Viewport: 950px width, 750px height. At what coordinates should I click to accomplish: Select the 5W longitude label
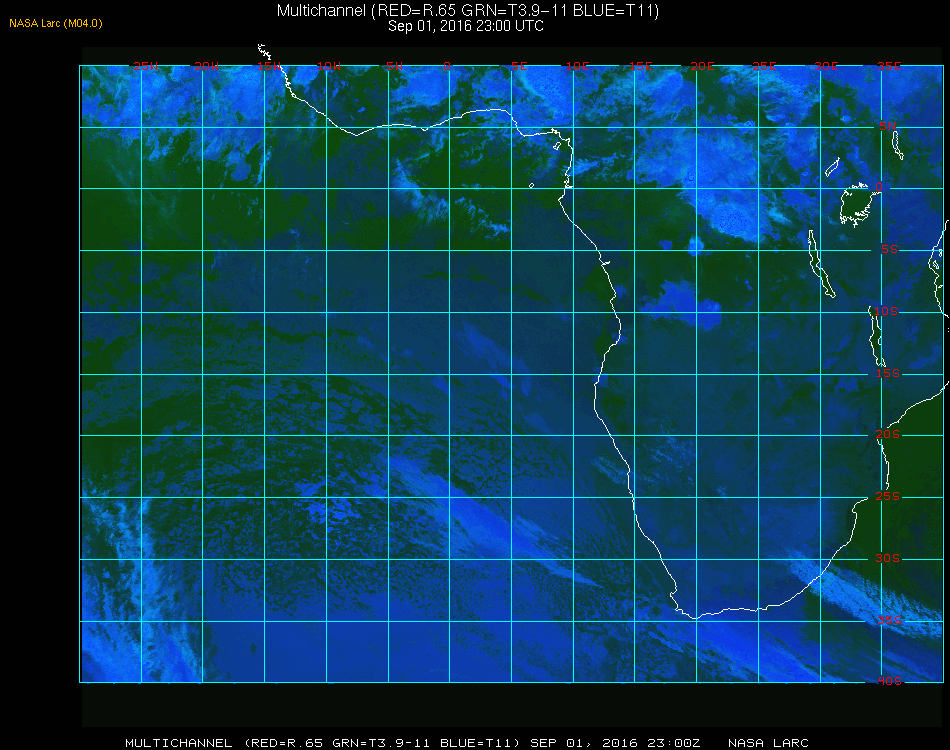(x=394, y=66)
